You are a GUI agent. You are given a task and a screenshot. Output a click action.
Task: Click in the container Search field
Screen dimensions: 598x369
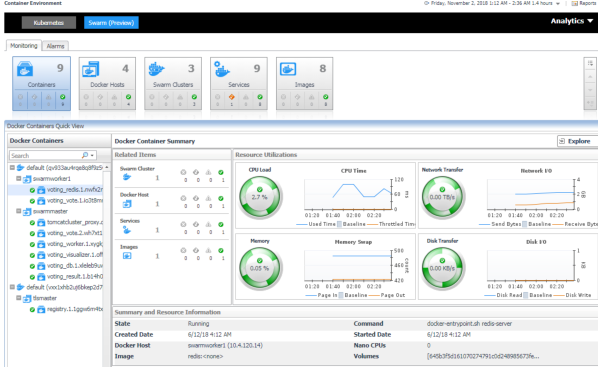(x=45, y=156)
